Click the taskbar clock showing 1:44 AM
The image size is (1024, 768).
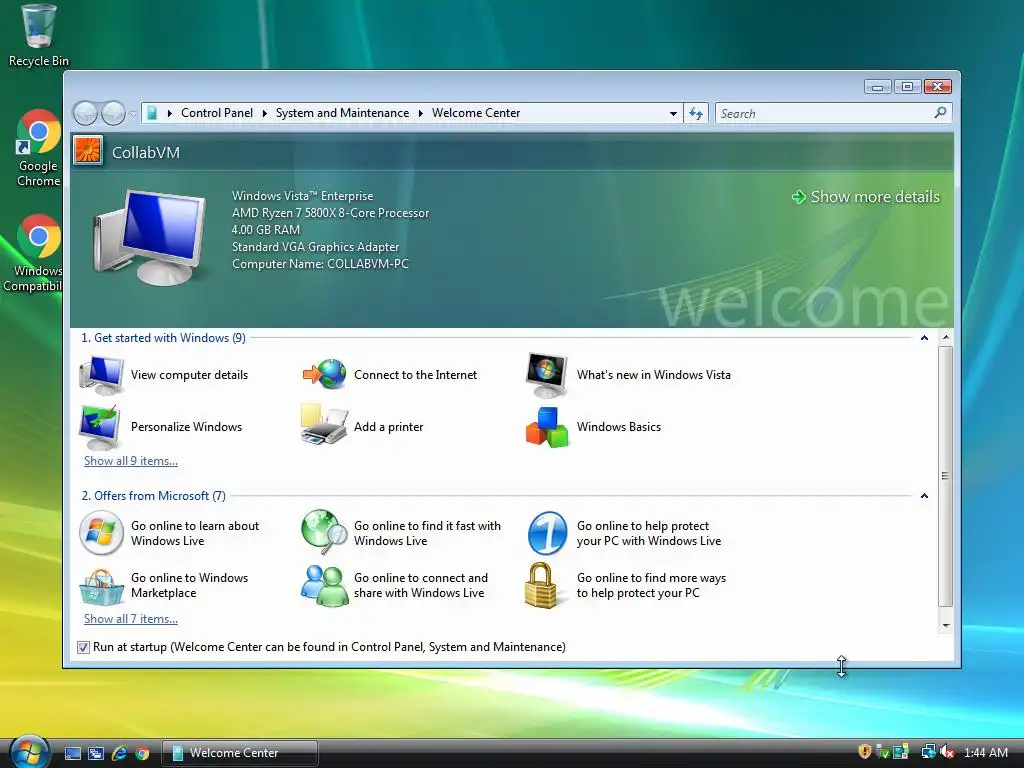pyautogui.click(x=985, y=752)
